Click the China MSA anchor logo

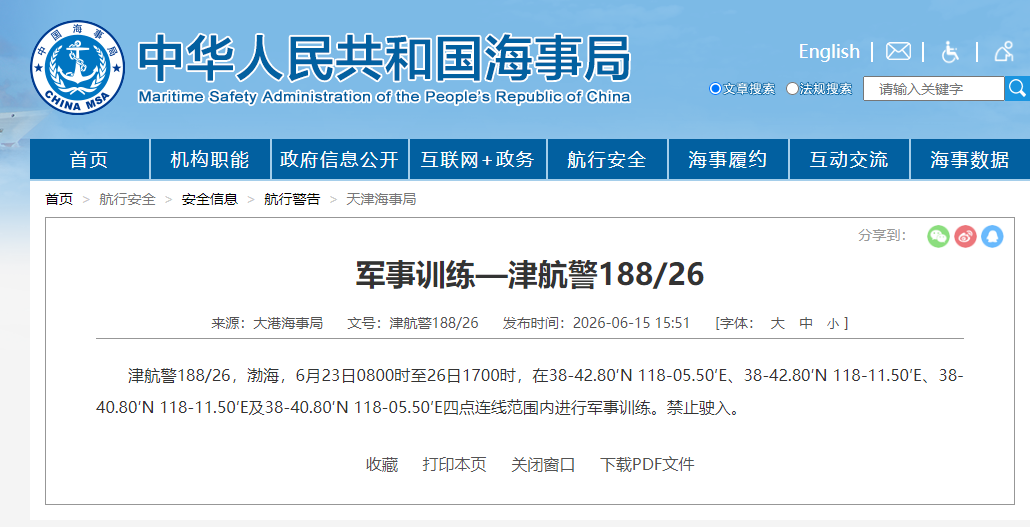(78, 67)
